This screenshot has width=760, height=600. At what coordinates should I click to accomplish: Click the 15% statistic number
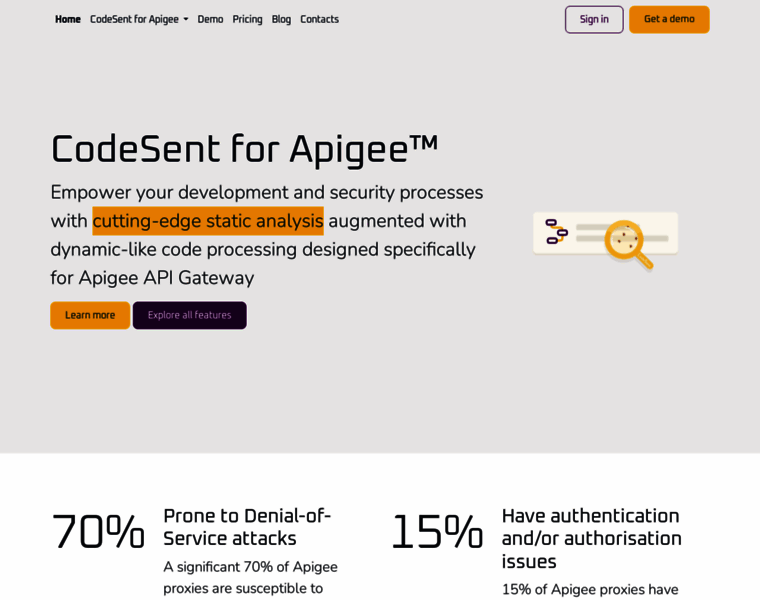pyautogui.click(x=436, y=532)
